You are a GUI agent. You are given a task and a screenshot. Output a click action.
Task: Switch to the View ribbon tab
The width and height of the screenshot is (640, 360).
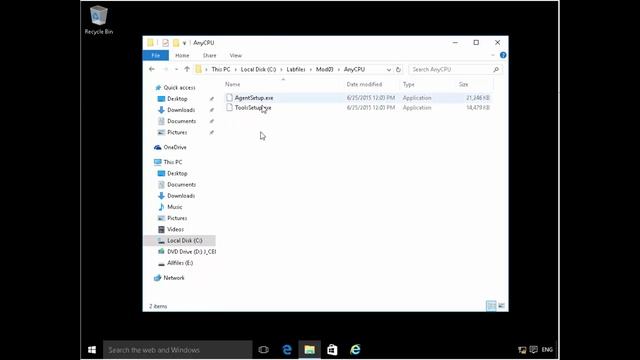tap(236, 56)
